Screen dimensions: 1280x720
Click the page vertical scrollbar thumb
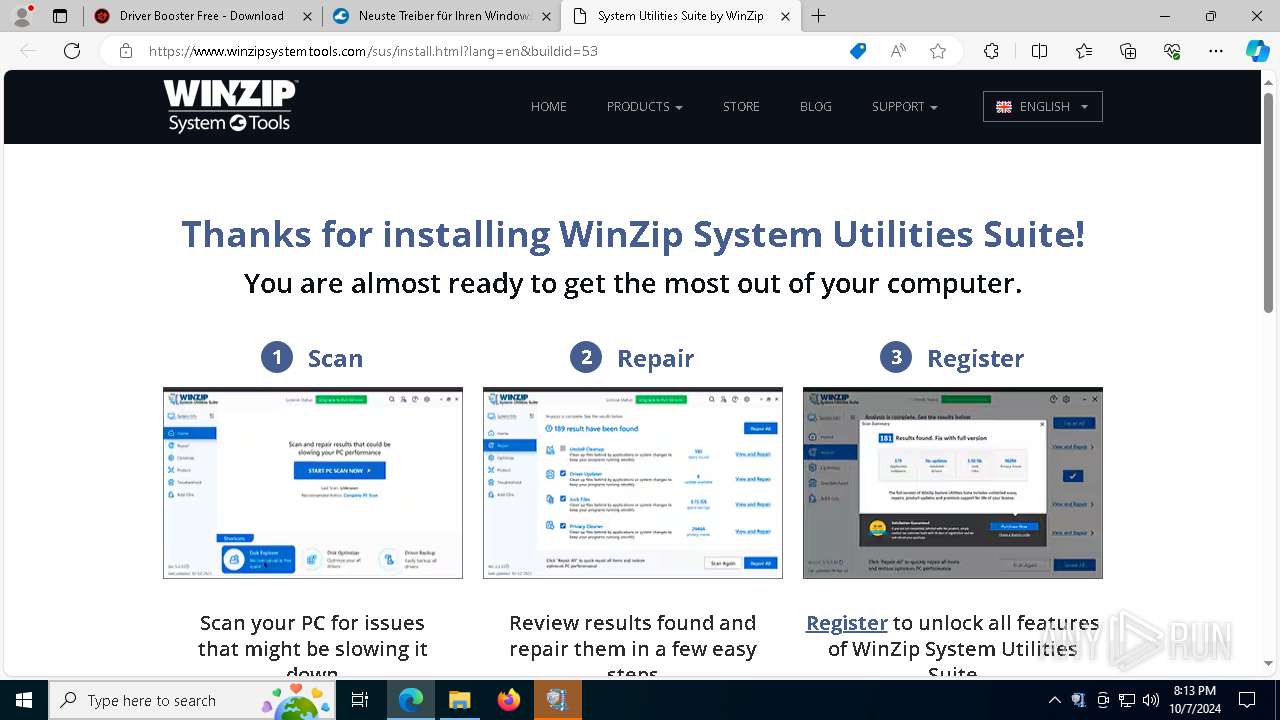click(x=1269, y=204)
